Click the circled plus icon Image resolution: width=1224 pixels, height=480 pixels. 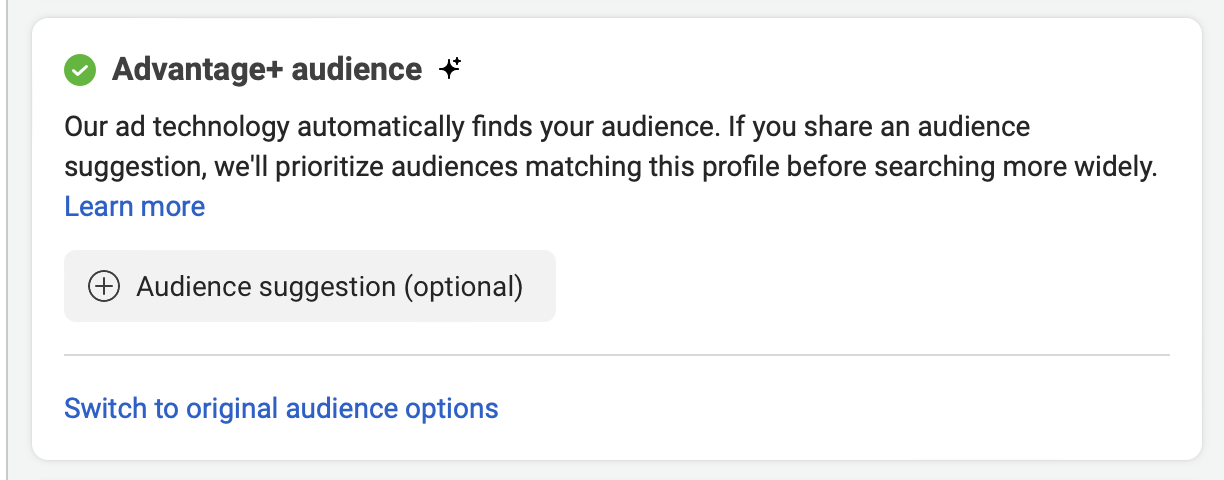coord(104,287)
